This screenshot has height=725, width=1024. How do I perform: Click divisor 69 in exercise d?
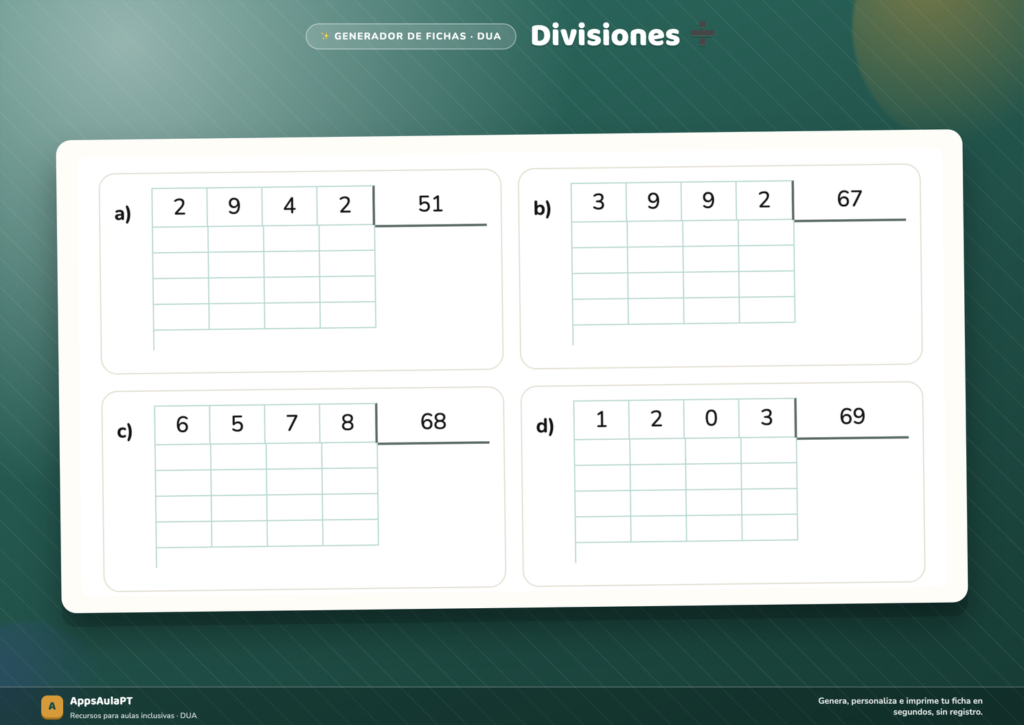(852, 416)
